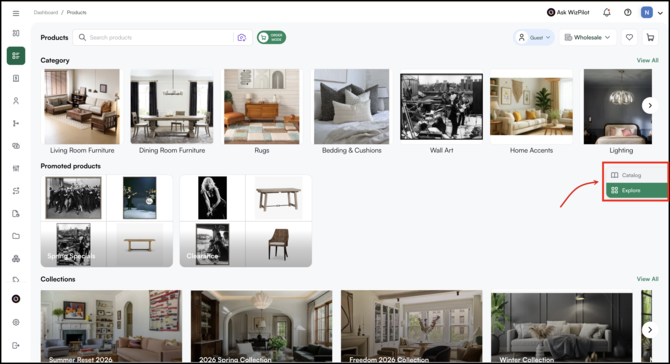The image size is (670, 364).
Task: Open the Wholesale price list dropdown
Action: [588, 38]
